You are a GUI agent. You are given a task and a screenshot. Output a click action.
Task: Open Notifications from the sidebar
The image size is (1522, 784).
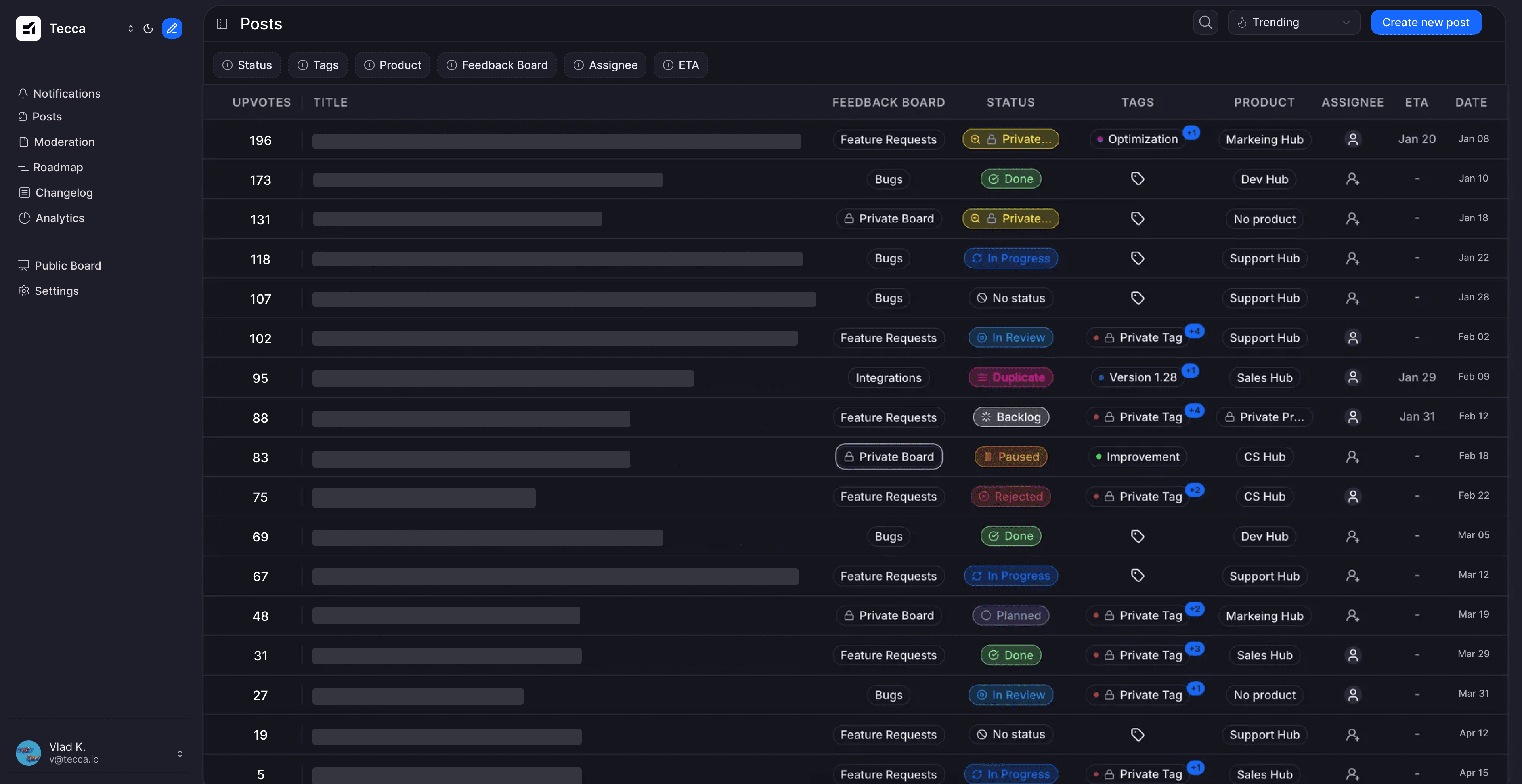coord(66,94)
